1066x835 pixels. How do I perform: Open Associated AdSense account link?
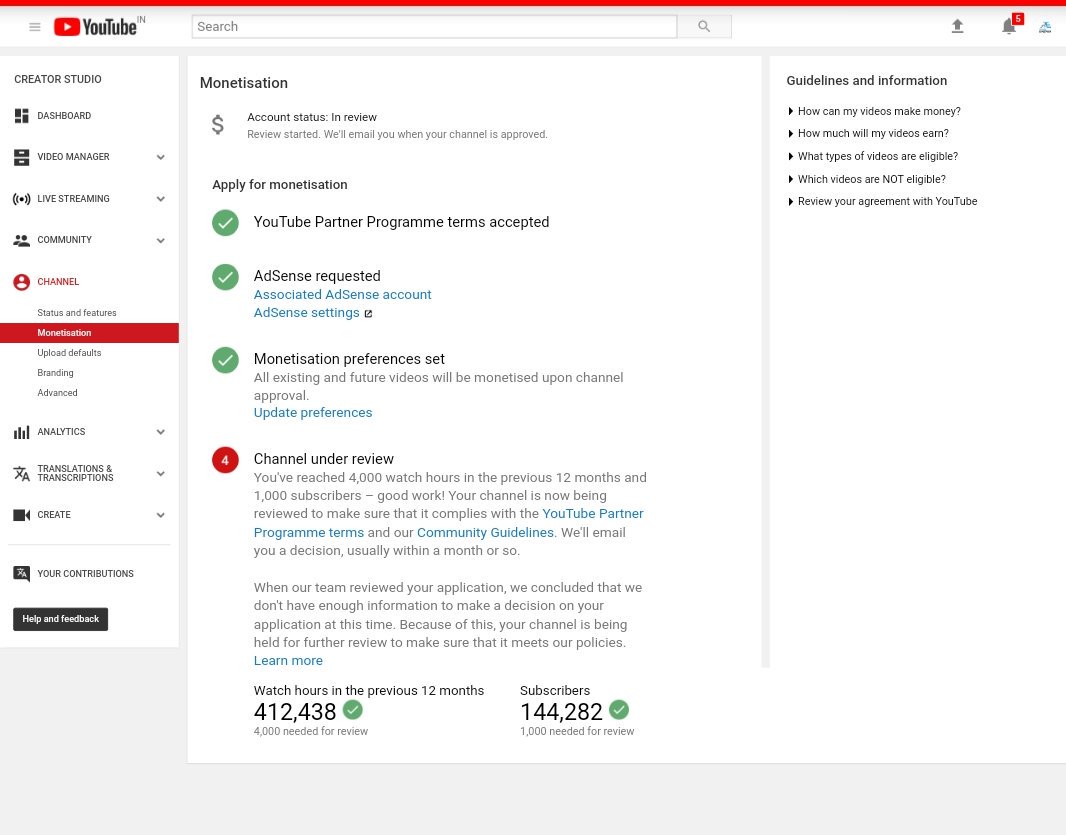click(343, 294)
